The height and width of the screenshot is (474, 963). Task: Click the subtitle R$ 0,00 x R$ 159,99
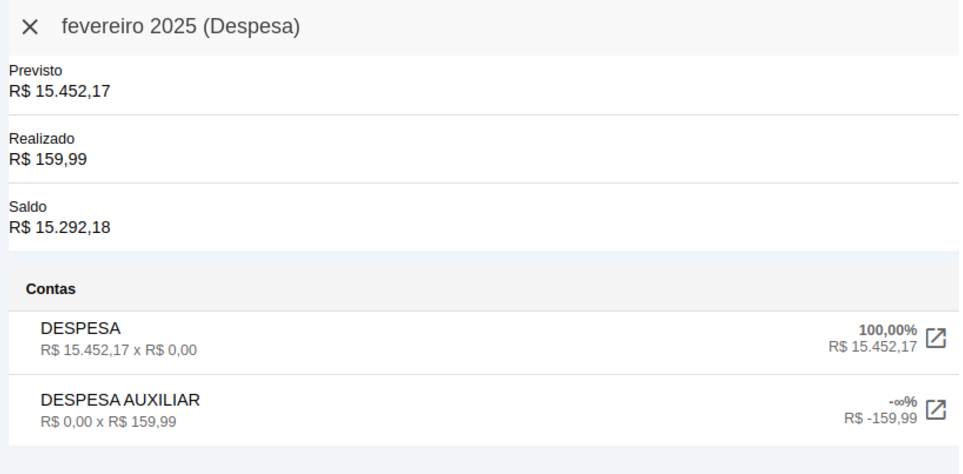[108, 422]
